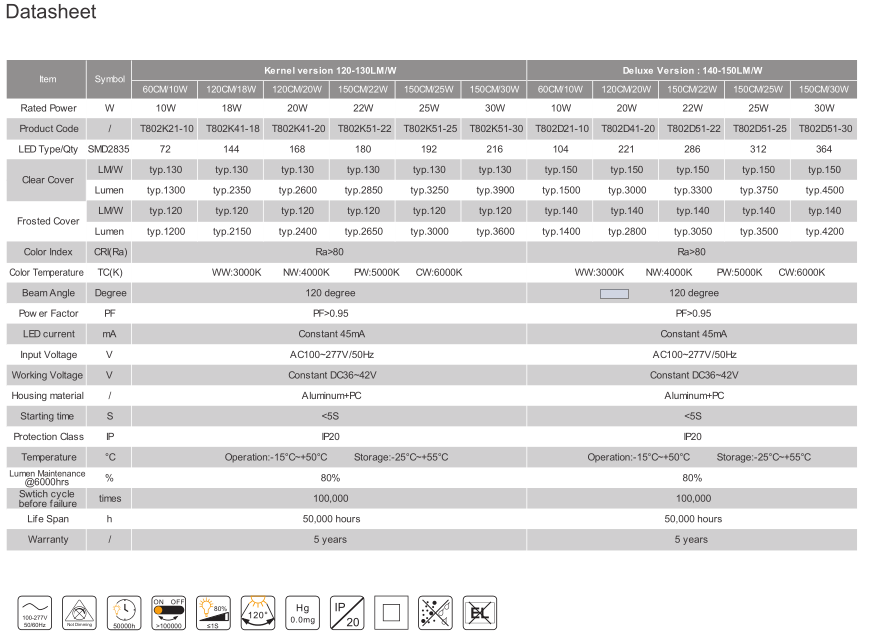Click the 50000h lifespan clock icon
The image size is (876, 637).
[124, 615]
